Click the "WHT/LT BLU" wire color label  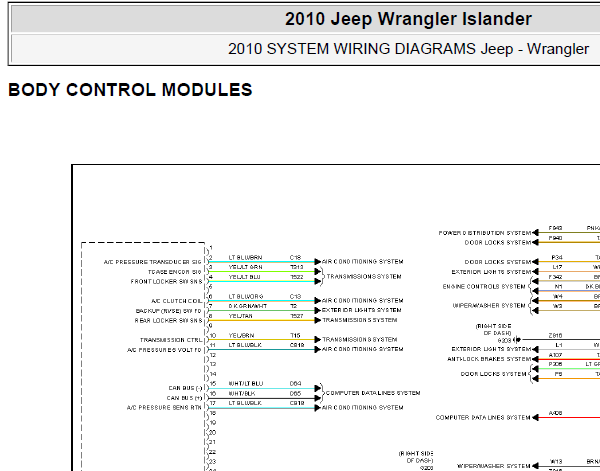(246, 384)
